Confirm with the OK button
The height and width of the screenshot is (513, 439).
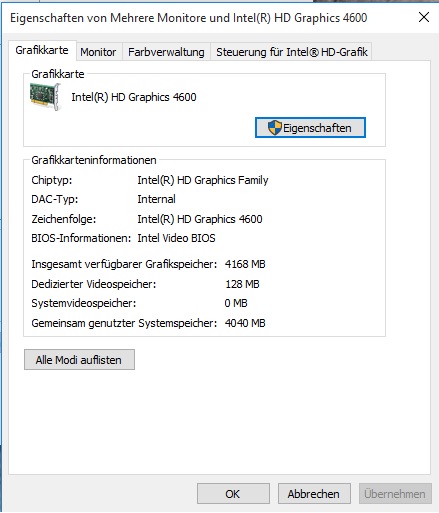(233, 494)
